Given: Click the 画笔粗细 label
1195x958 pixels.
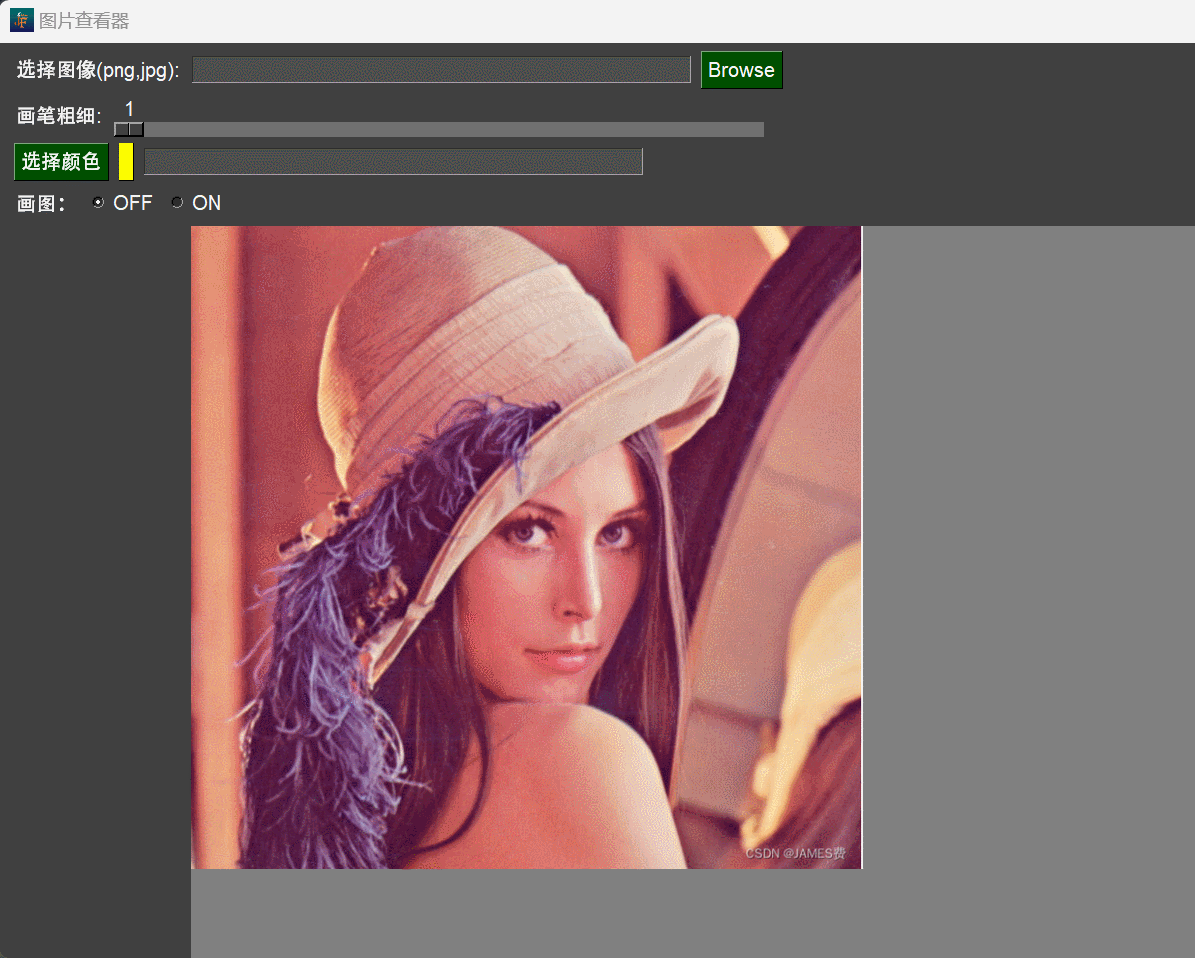Looking at the screenshot, I should point(59,116).
